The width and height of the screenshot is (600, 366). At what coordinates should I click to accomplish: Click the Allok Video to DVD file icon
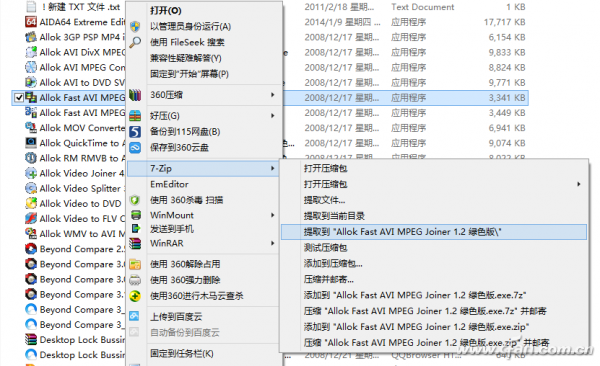[31, 203]
